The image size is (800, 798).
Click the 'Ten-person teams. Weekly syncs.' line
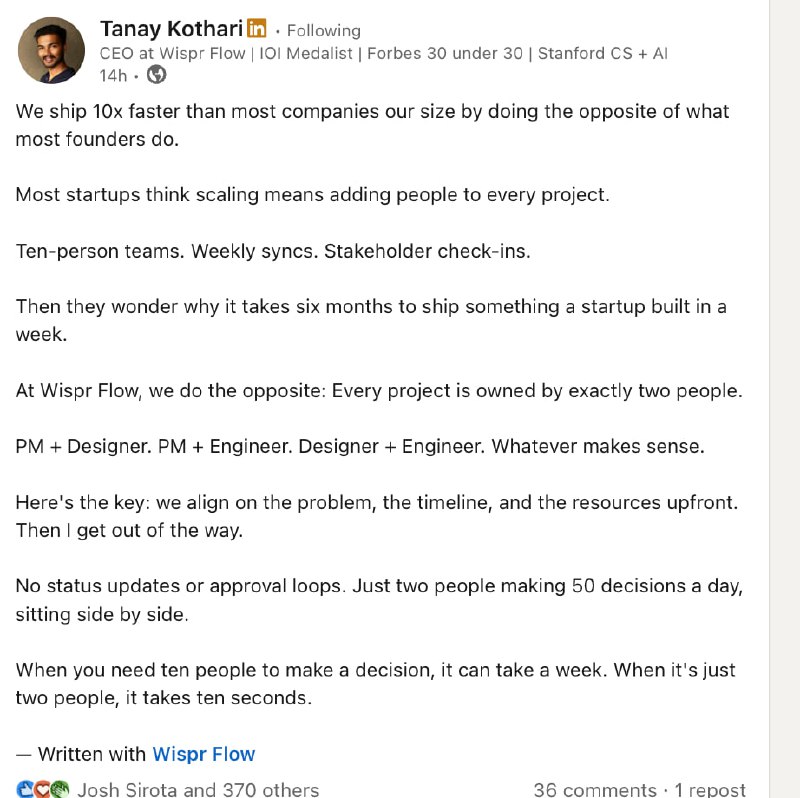tap(272, 251)
